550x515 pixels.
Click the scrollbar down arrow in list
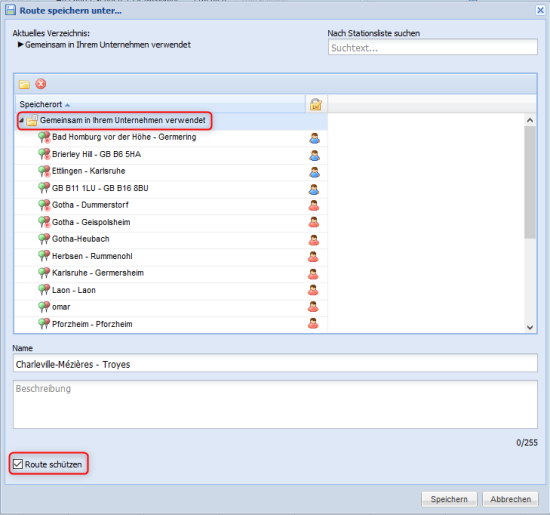tap(530, 328)
